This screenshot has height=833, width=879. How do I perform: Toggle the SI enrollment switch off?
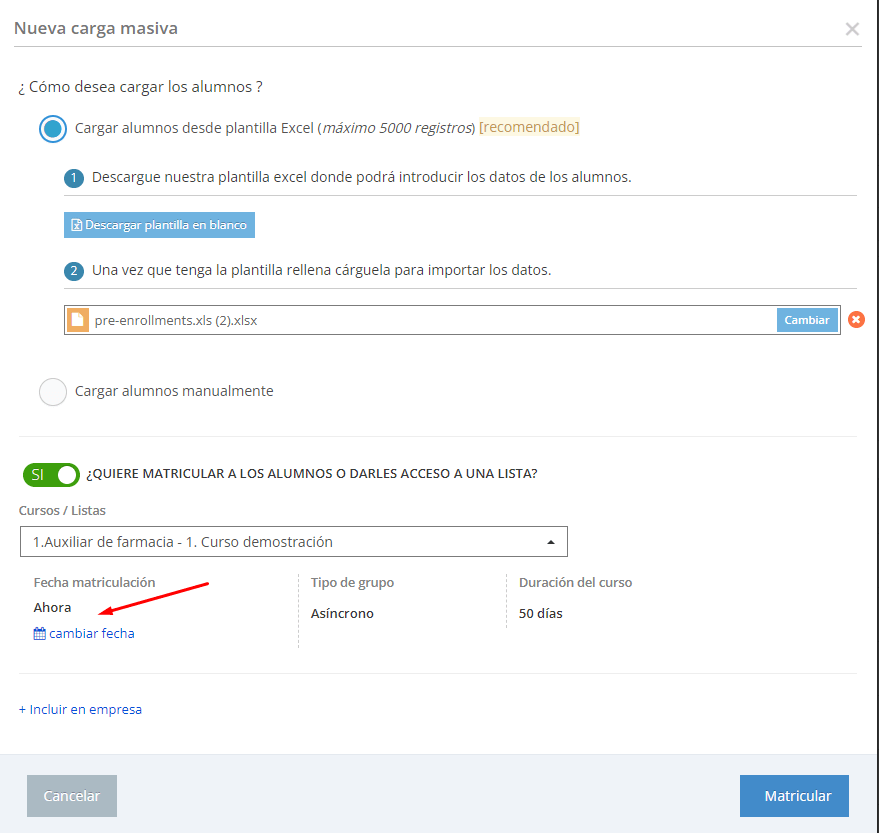[51, 474]
